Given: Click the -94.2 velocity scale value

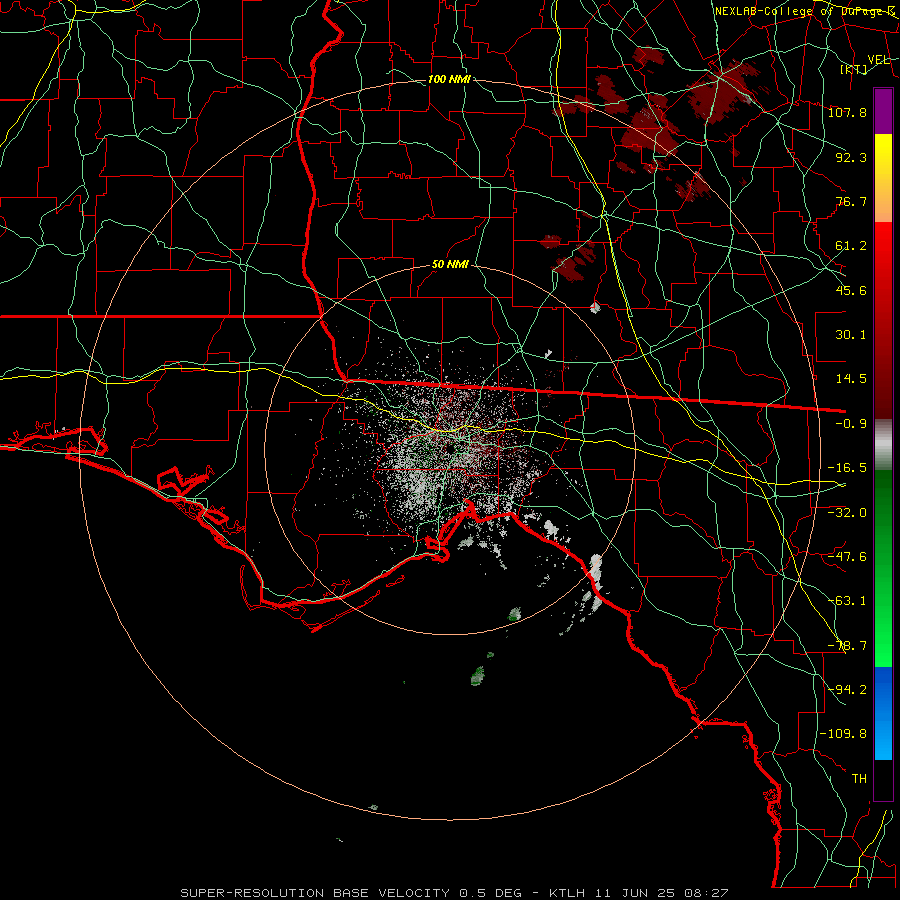Looking at the screenshot, I should [847, 690].
